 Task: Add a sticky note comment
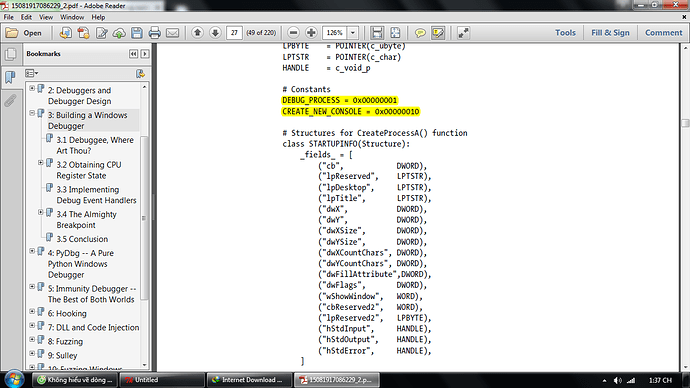(x=420, y=33)
